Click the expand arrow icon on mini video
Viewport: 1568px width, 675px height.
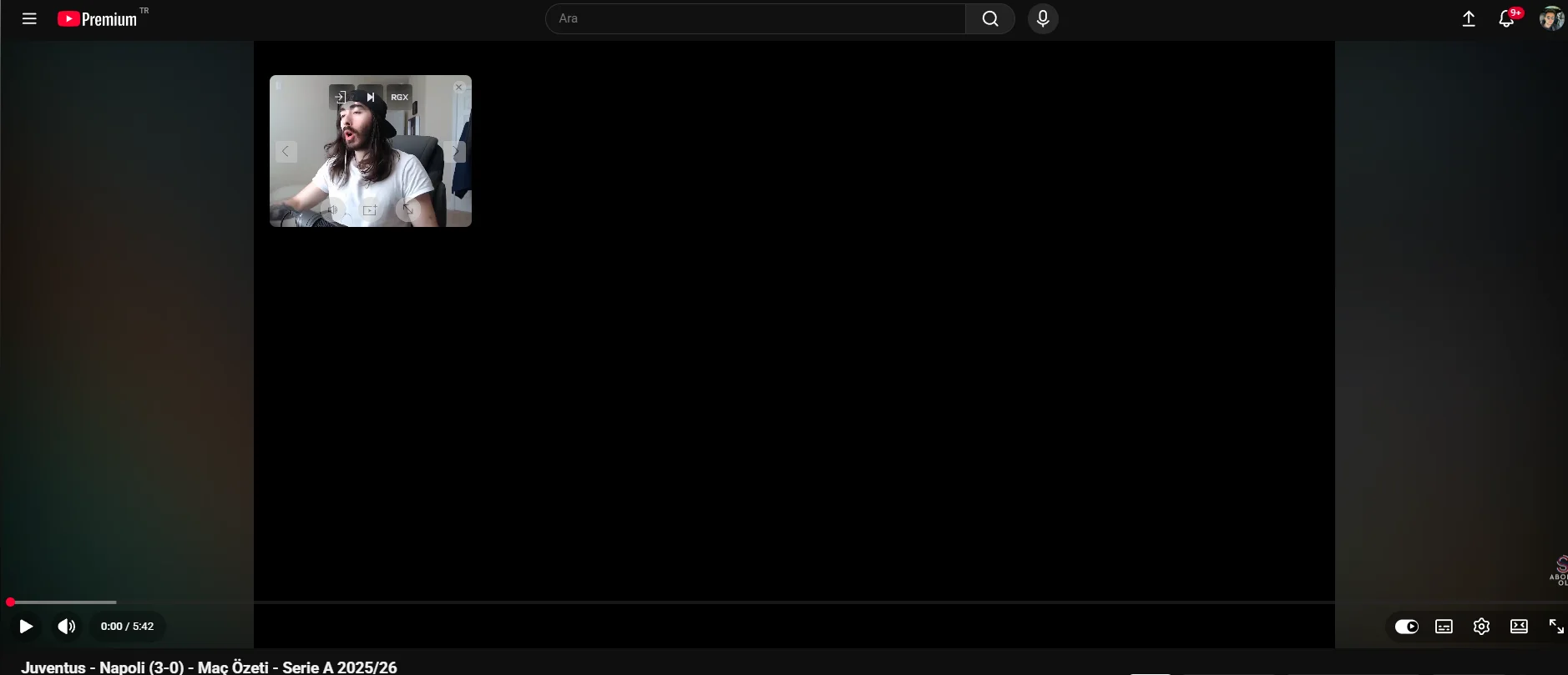[407, 210]
